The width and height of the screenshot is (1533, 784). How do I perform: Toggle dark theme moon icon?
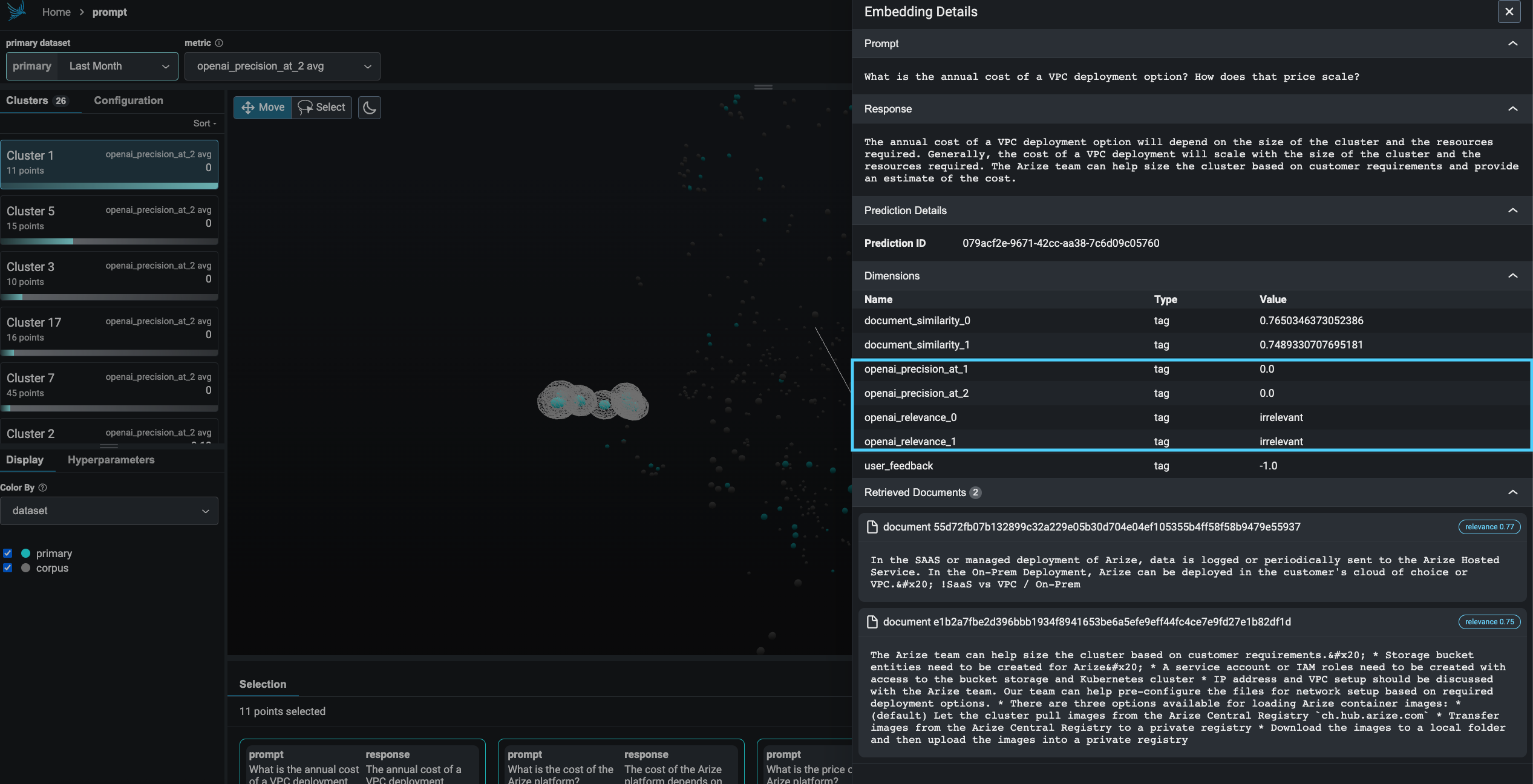[370, 108]
